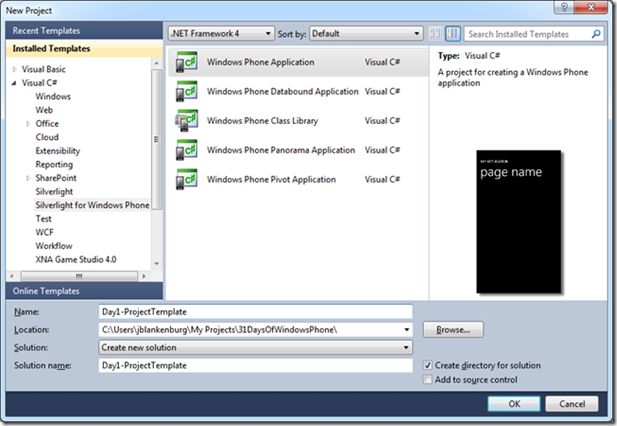Click Windows Phone Class Library text
This screenshot has width=617, height=426.
tap(262, 121)
